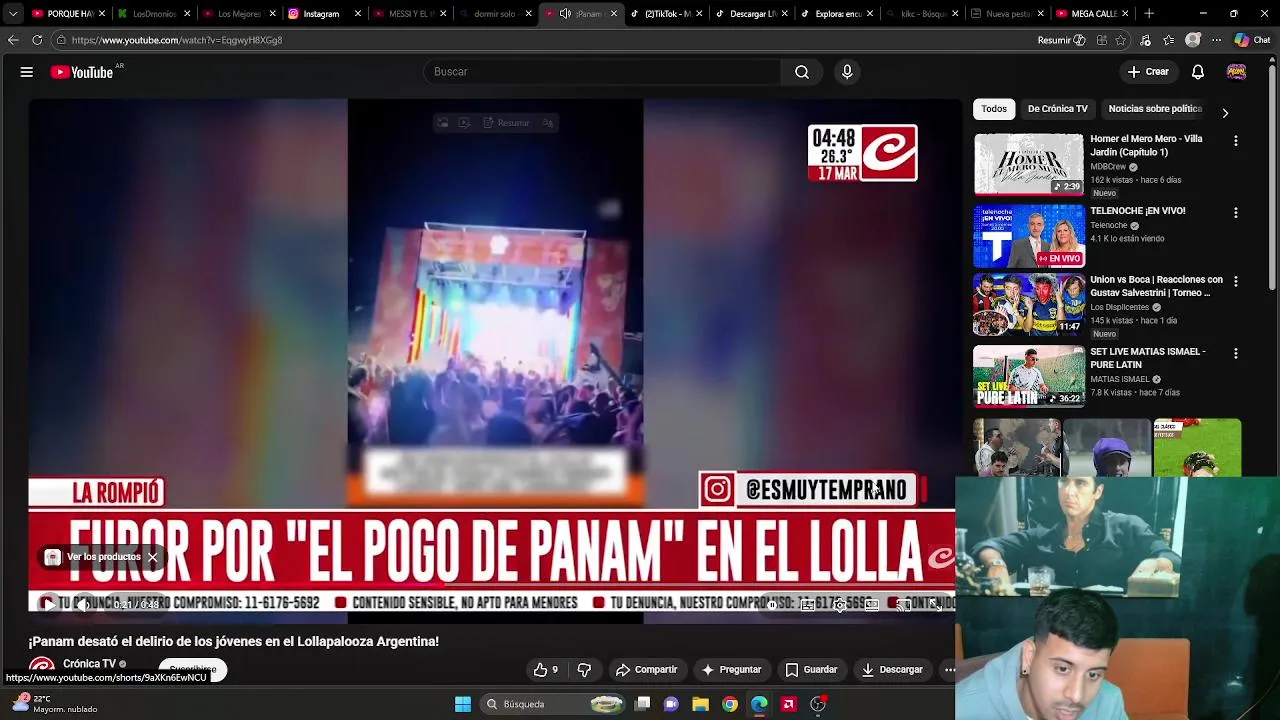Show more filter chips with the arrow
1280x720 pixels.
pos(1225,113)
